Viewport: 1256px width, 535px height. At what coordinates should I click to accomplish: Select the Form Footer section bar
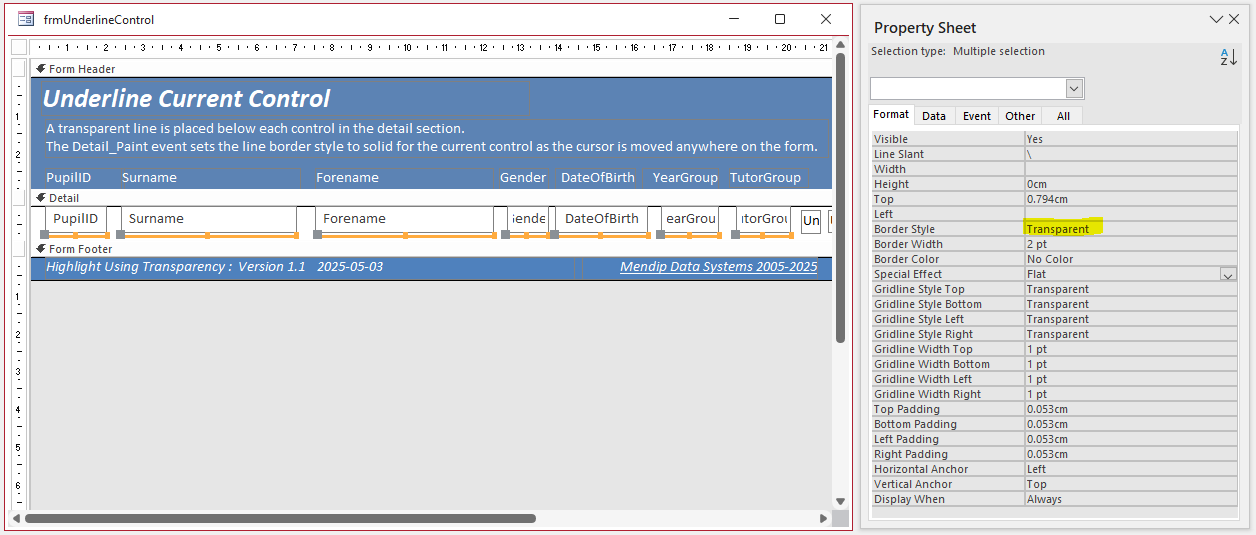(x=431, y=249)
